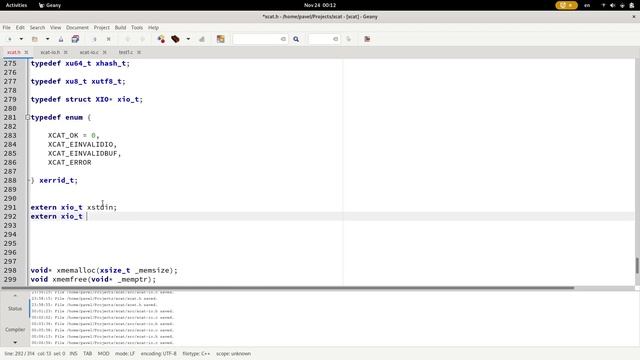Switch to the xcat.h tab

13,52
